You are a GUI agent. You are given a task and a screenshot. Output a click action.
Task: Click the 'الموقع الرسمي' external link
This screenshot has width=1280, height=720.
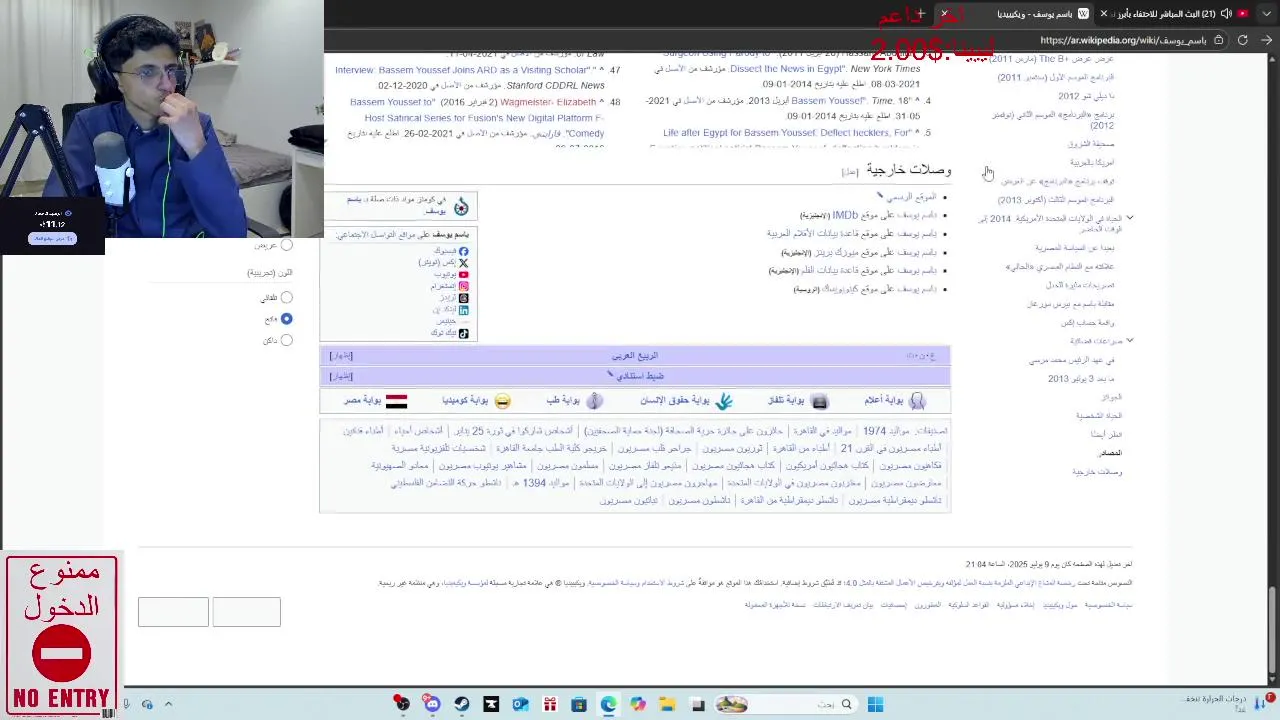911,197
